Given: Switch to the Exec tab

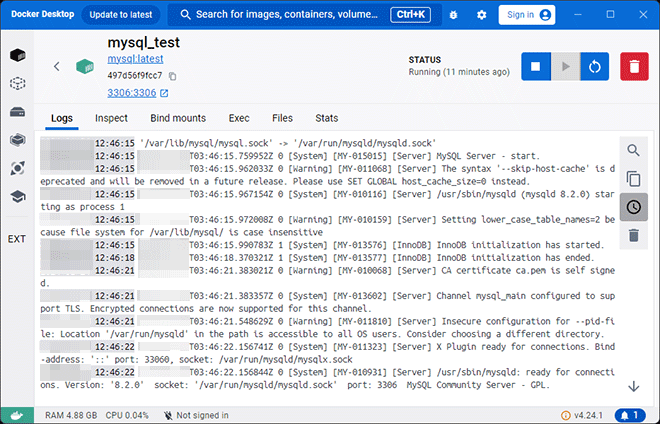Looking at the screenshot, I should click(x=239, y=118).
